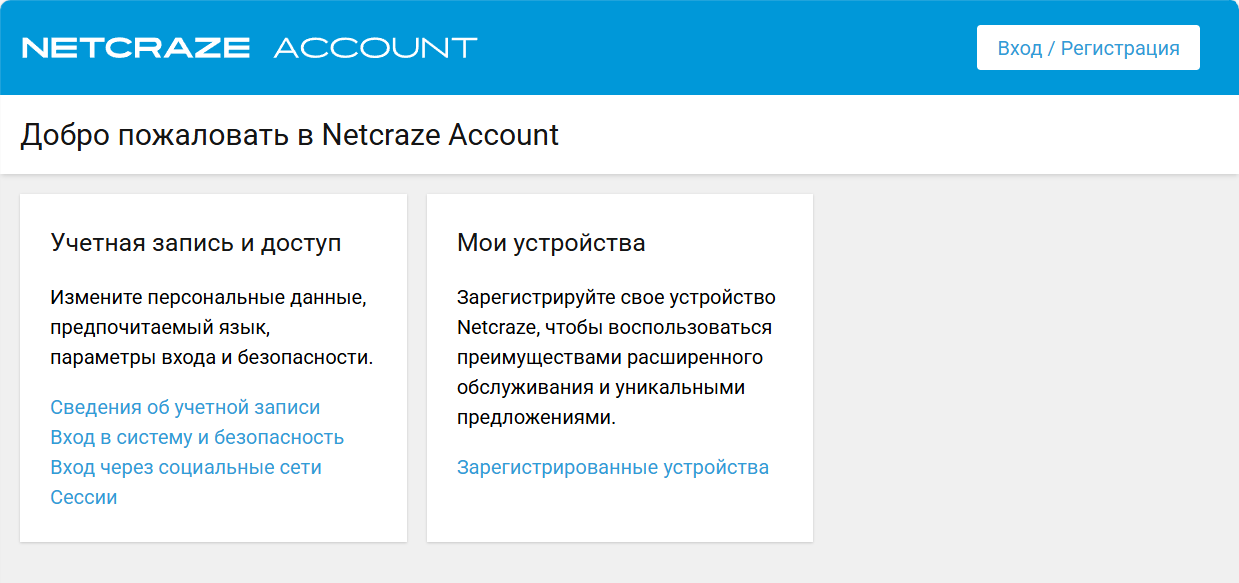This screenshot has height=583, width=1239.
Task: Open Сведения об учетной записи link
Action: click(185, 407)
